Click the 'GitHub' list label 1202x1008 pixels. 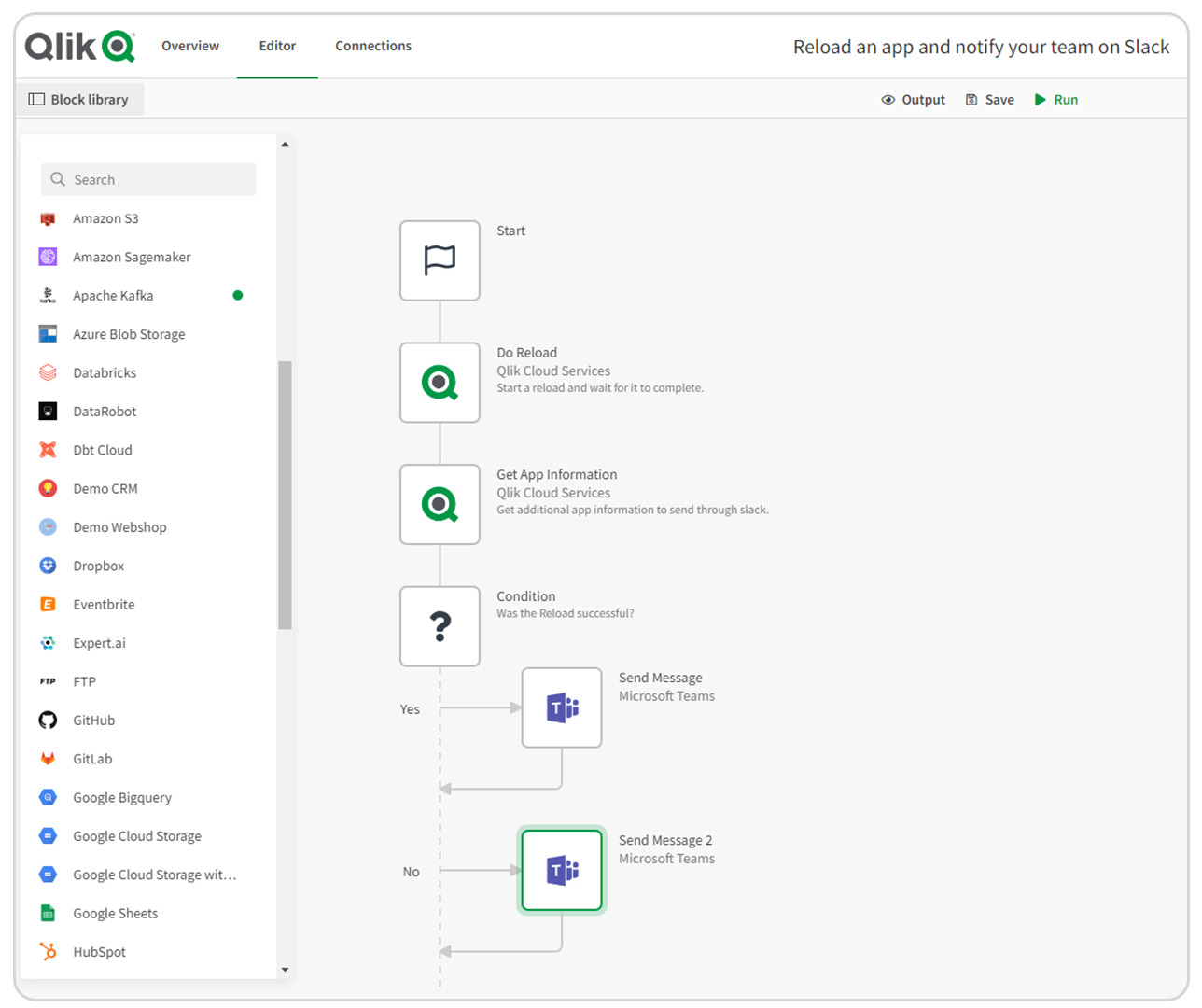coord(94,721)
